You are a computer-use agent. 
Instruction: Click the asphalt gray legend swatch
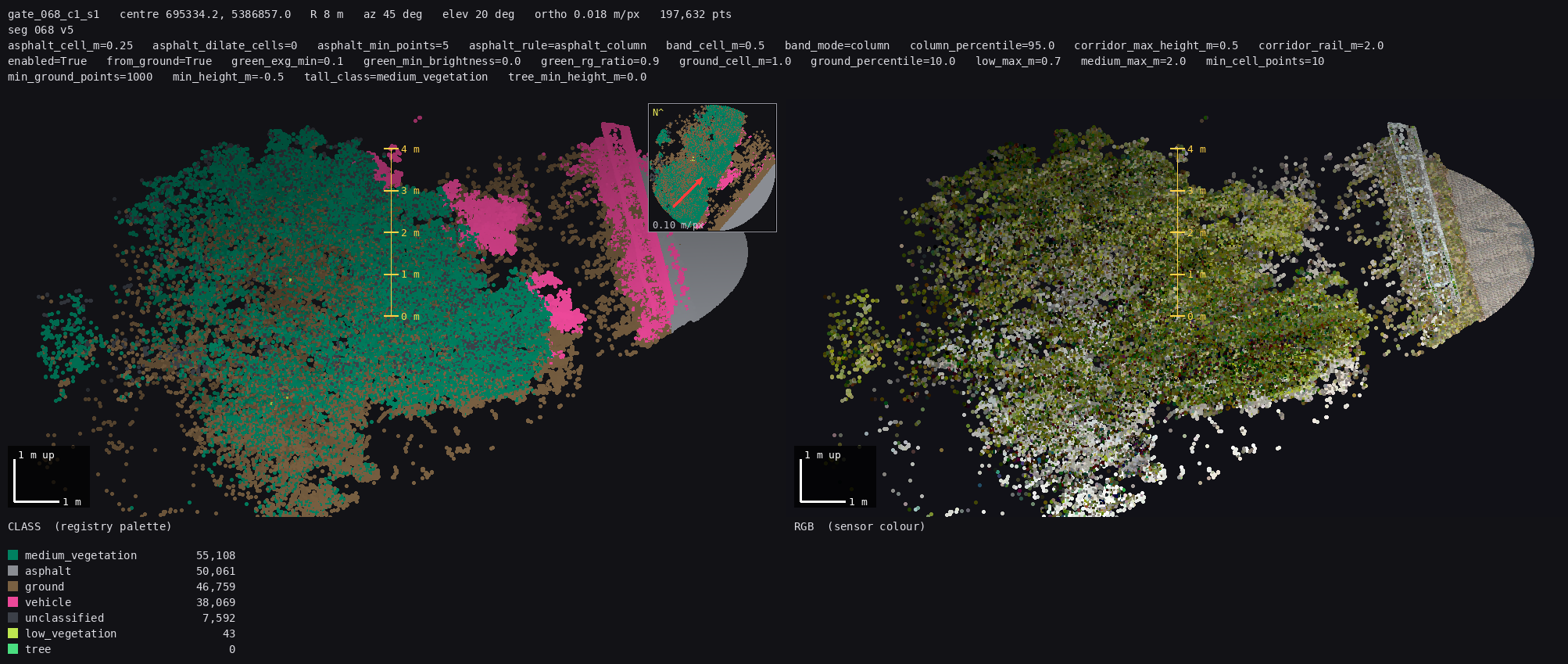pos(13,571)
